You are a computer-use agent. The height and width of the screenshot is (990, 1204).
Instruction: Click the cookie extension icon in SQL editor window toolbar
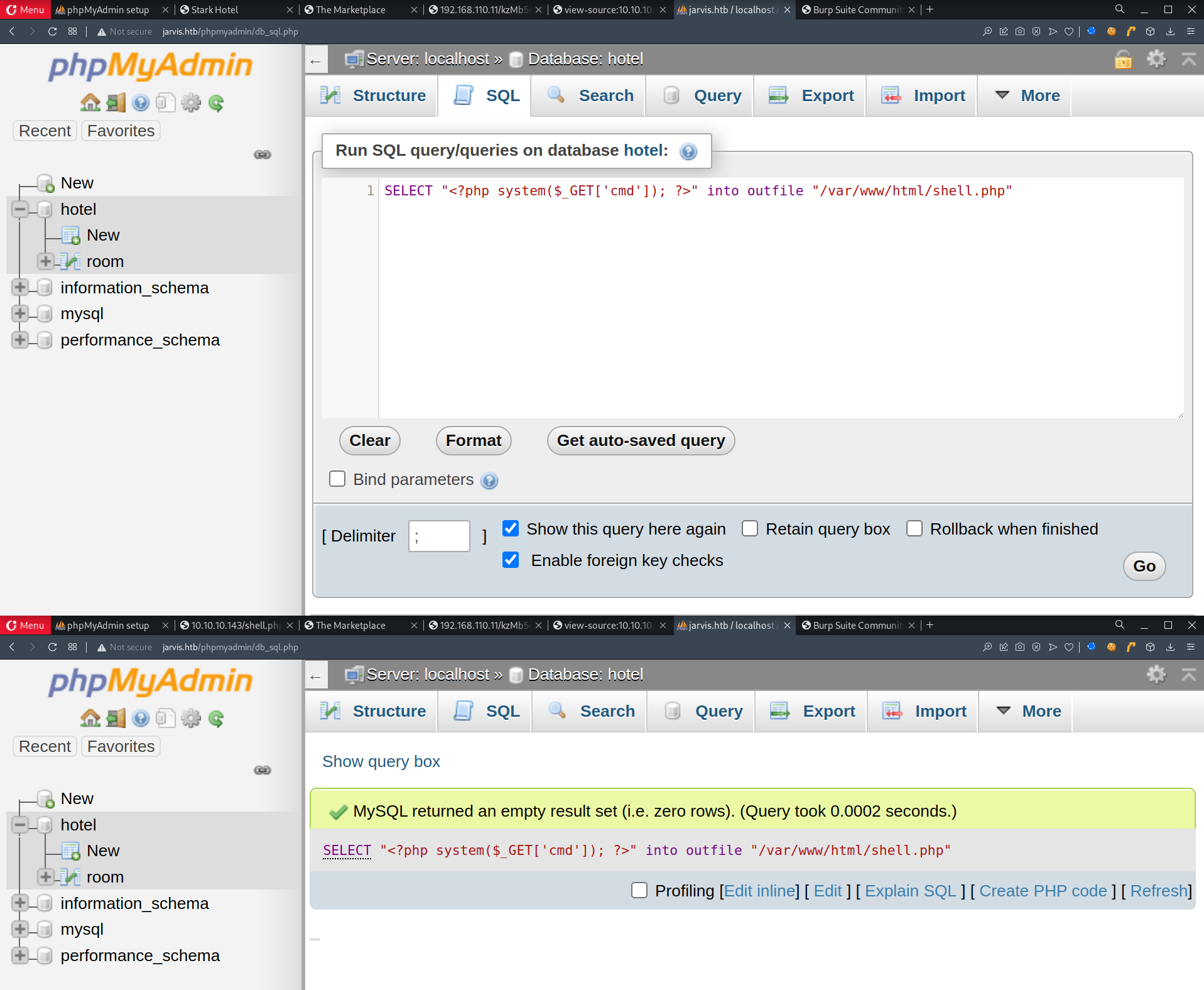coord(1111,31)
